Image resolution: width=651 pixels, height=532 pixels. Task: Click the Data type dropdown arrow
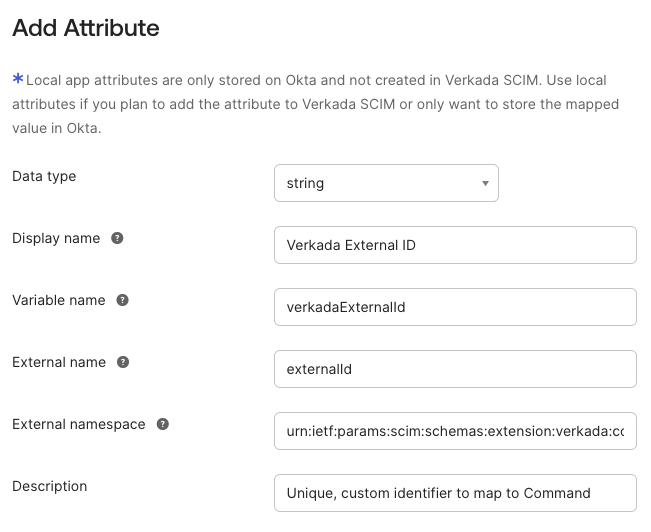[485, 184]
